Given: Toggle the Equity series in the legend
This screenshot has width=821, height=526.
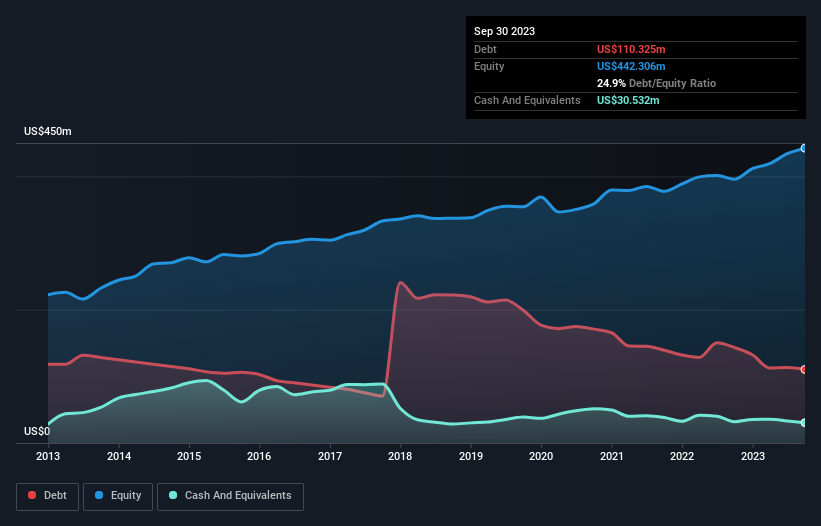Looking at the screenshot, I should point(118,496).
